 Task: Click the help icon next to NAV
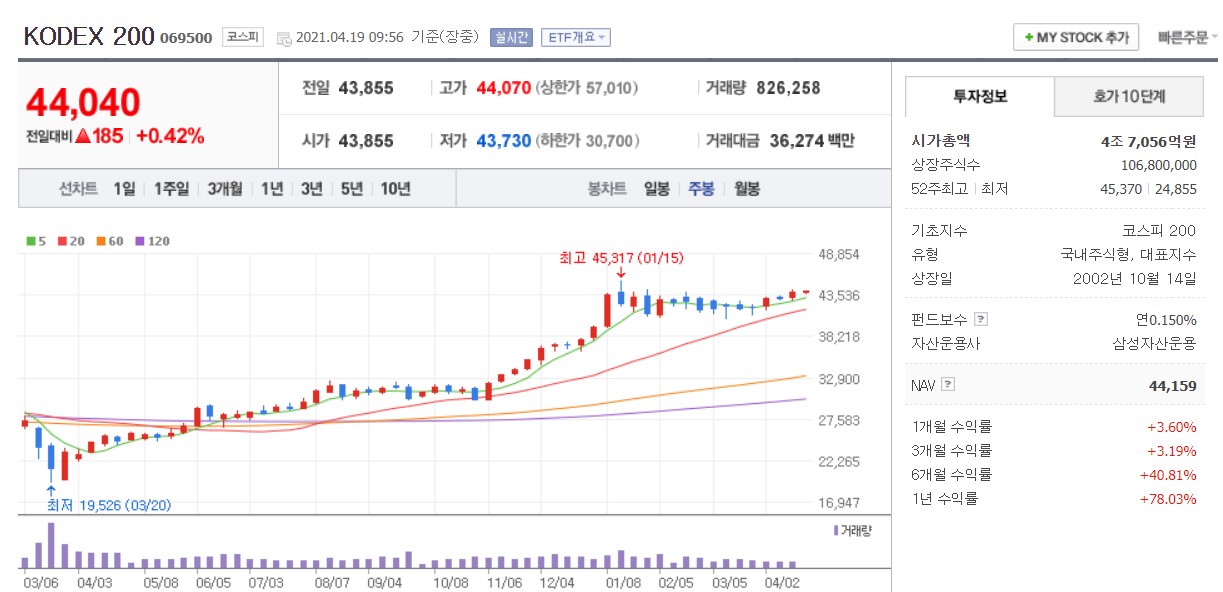pos(948,384)
